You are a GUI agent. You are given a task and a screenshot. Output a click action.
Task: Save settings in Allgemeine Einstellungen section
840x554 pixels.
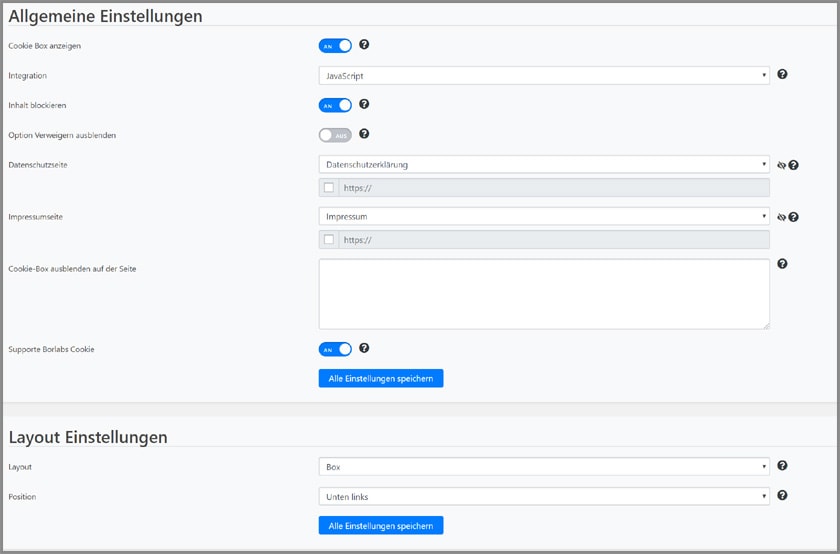[x=380, y=378]
